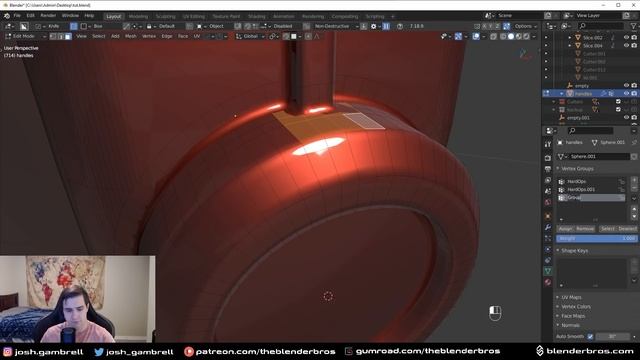Toggle visibility eye of empty object
640x360 pixels.
[627, 86]
